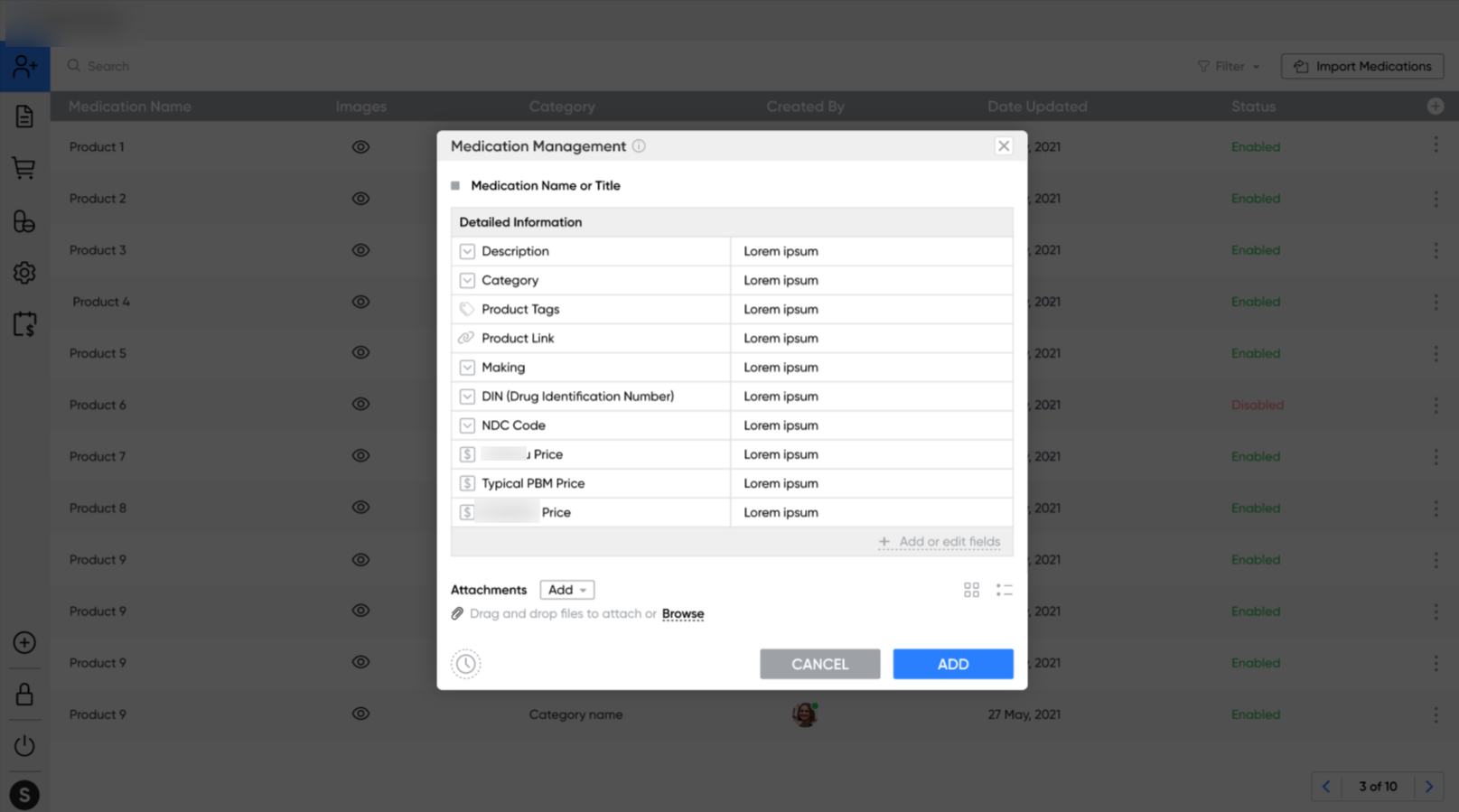The height and width of the screenshot is (812, 1459).
Task: Switch attachments to list view
Action: [x=1004, y=590]
